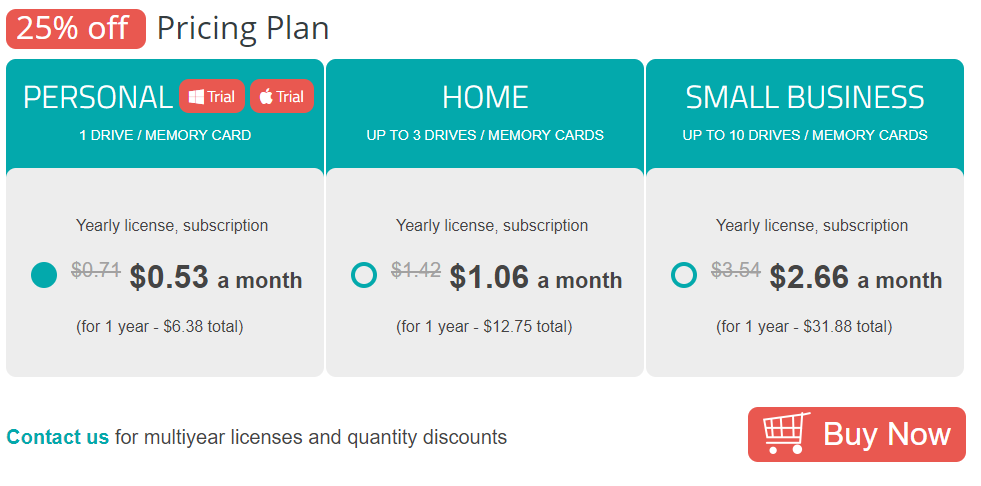Click the SMALL BUSINESS plan heading
Viewport: 981px width, 486px height.
coord(805,97)
